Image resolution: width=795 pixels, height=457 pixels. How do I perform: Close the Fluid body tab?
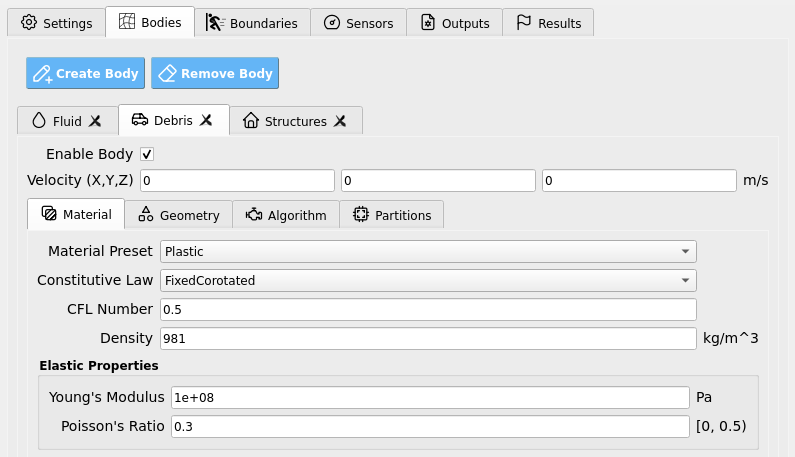pyautogui.click(x=95, y=121)
